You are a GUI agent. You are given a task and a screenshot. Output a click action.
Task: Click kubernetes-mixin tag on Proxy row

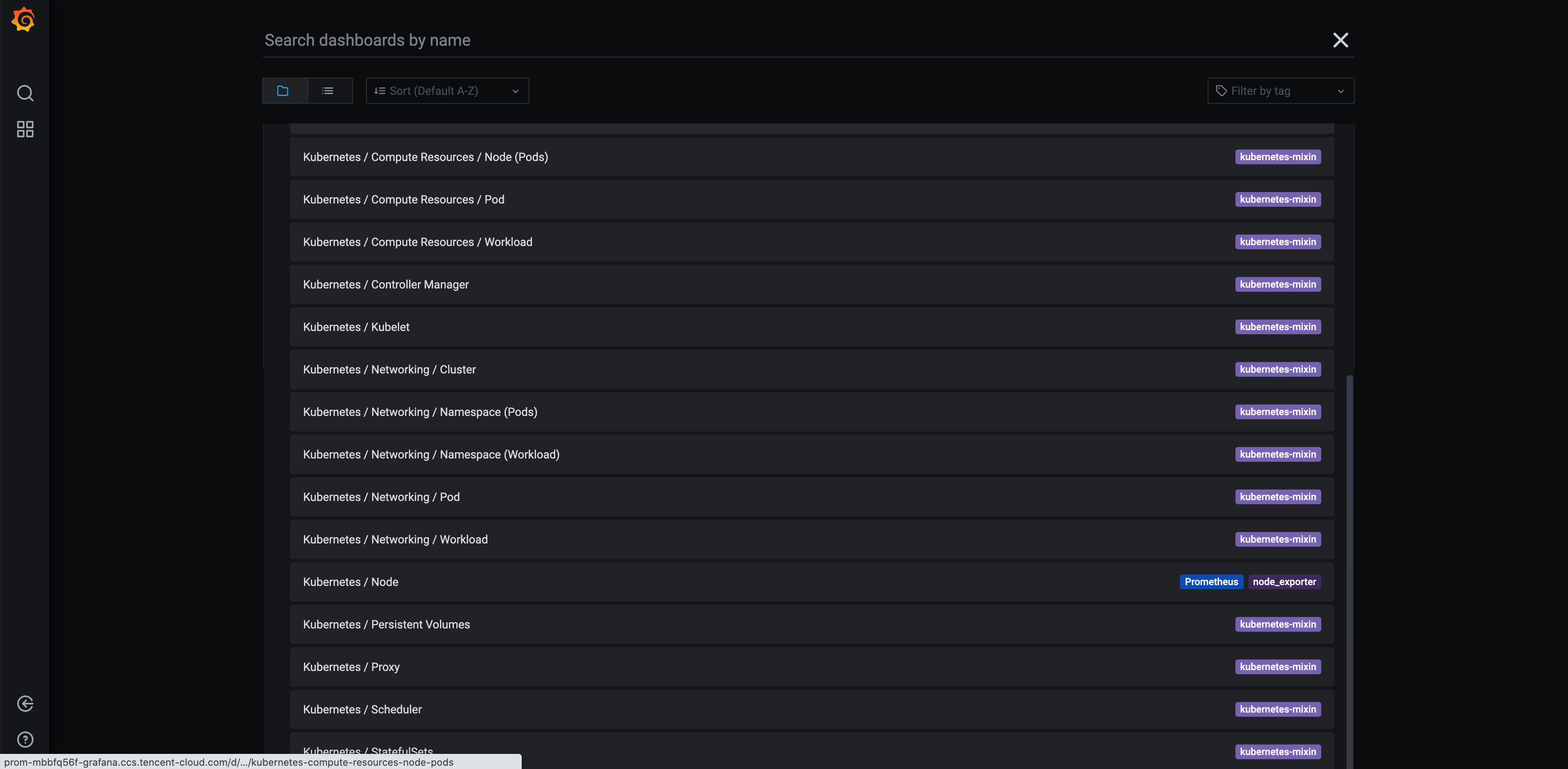(x=1278, y=667)
